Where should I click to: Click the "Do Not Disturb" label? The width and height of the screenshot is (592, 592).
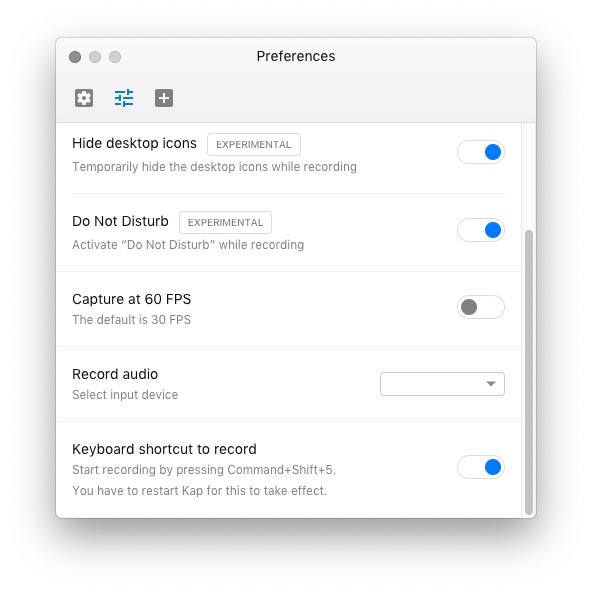[x=120, y=221]
